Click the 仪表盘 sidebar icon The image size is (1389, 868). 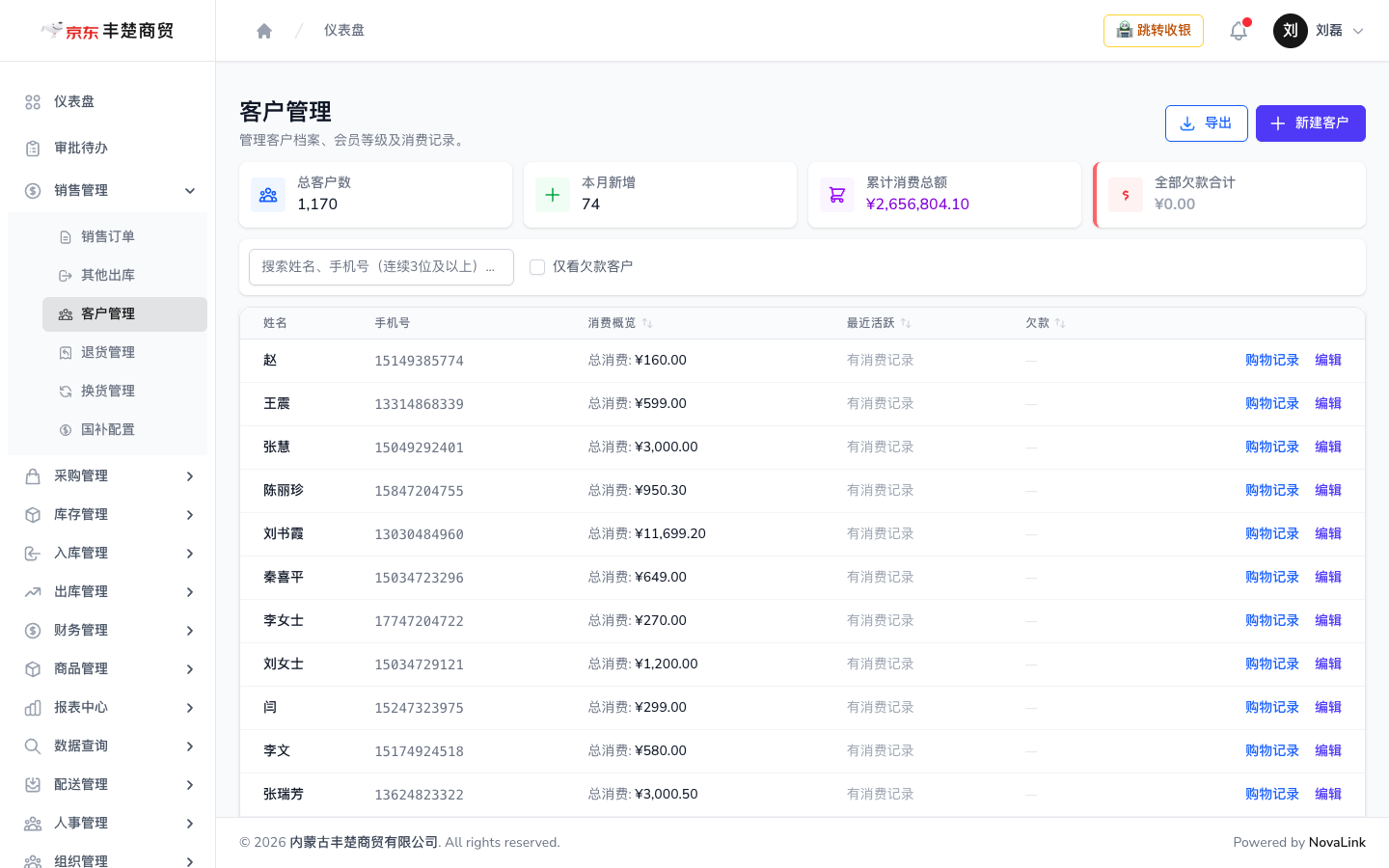33,102
